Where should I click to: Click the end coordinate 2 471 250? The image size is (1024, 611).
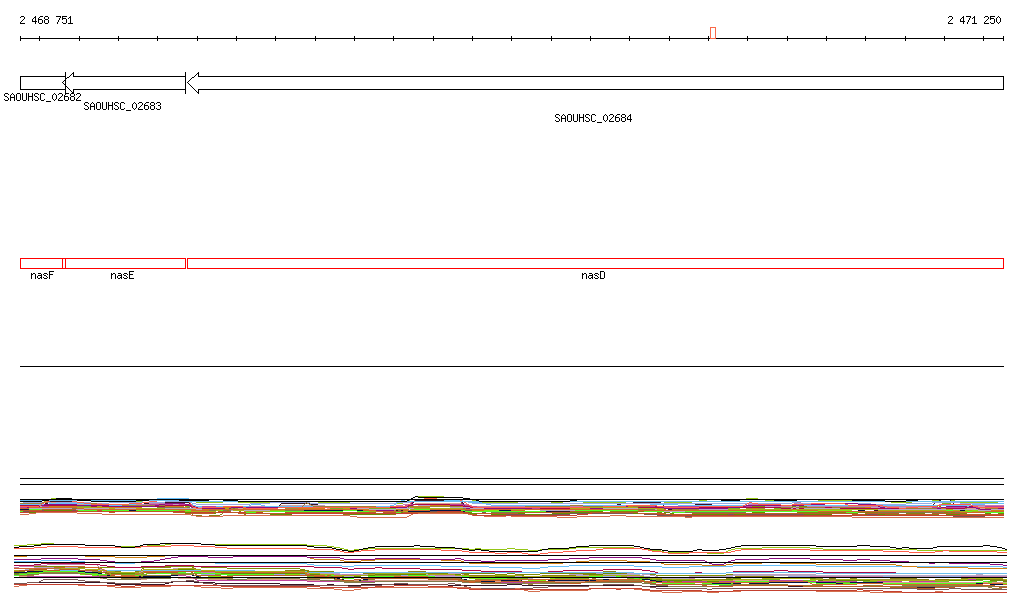974,20
